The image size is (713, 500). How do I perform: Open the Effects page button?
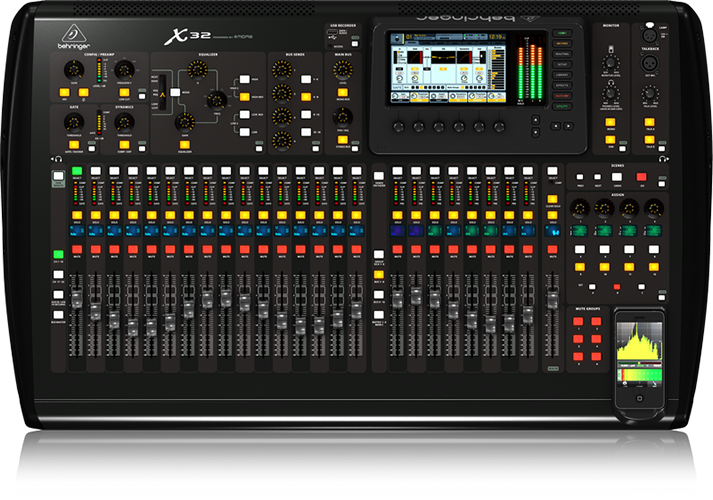(x=562, y=85)
